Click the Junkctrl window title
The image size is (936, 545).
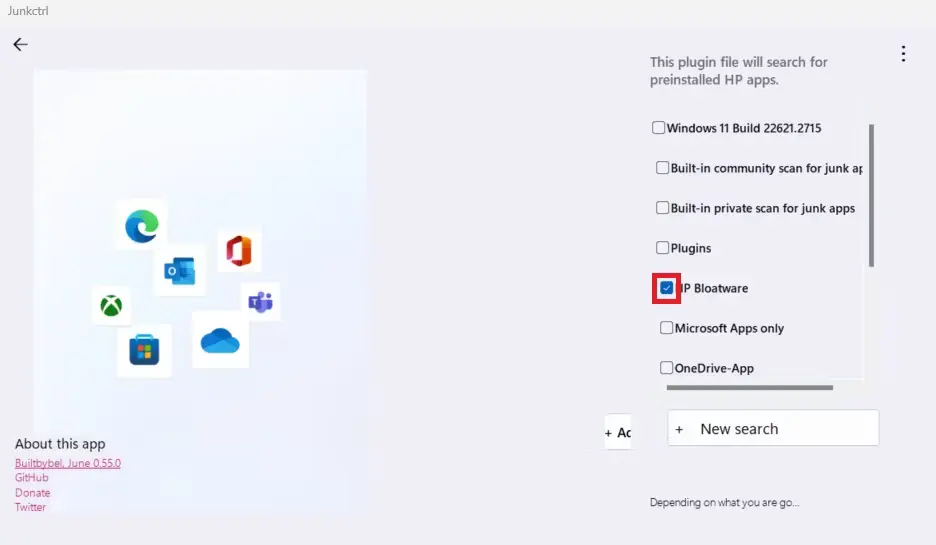pos(28,11)
